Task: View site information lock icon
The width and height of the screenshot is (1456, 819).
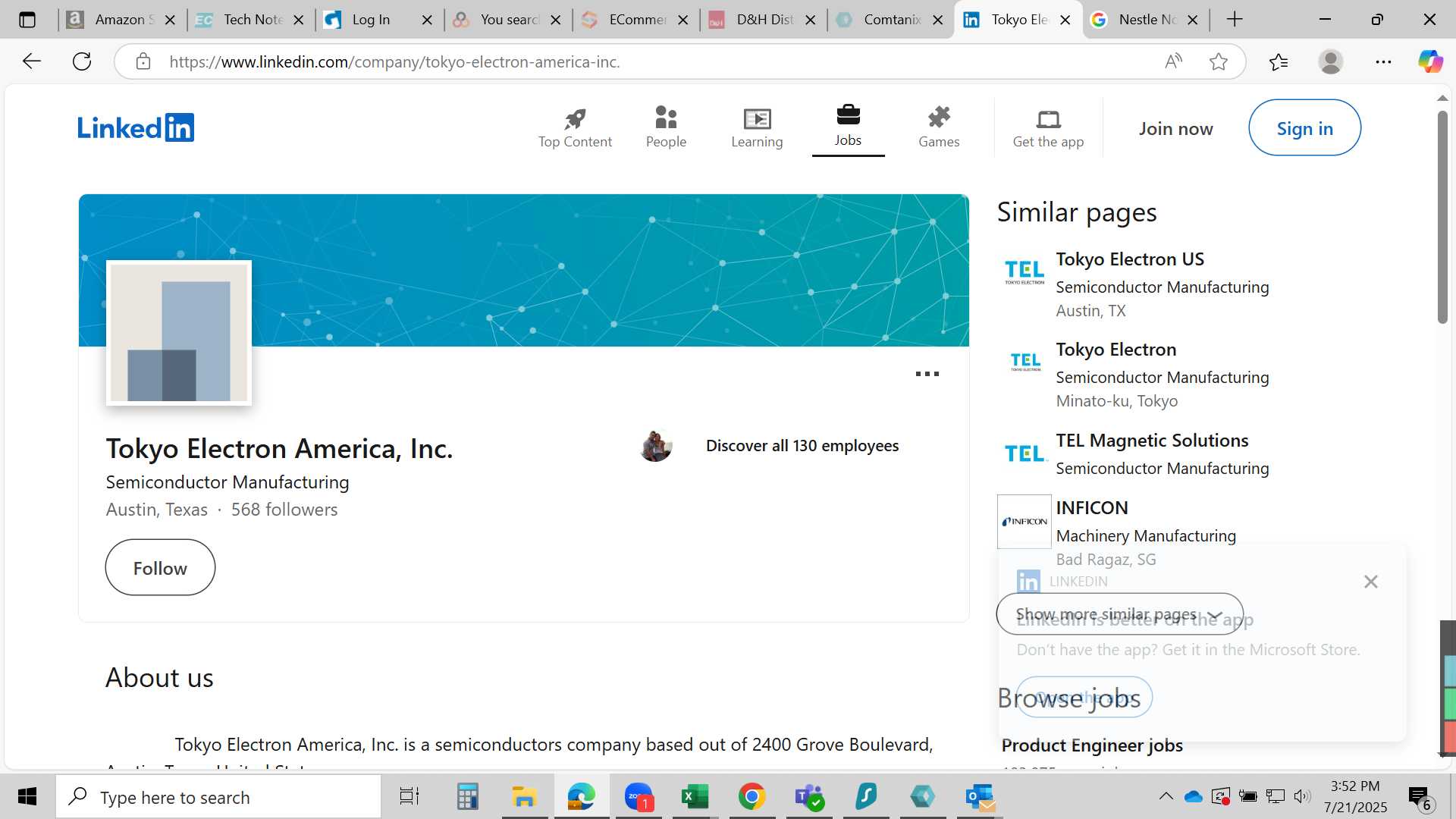Action: (x=143, y=61)
